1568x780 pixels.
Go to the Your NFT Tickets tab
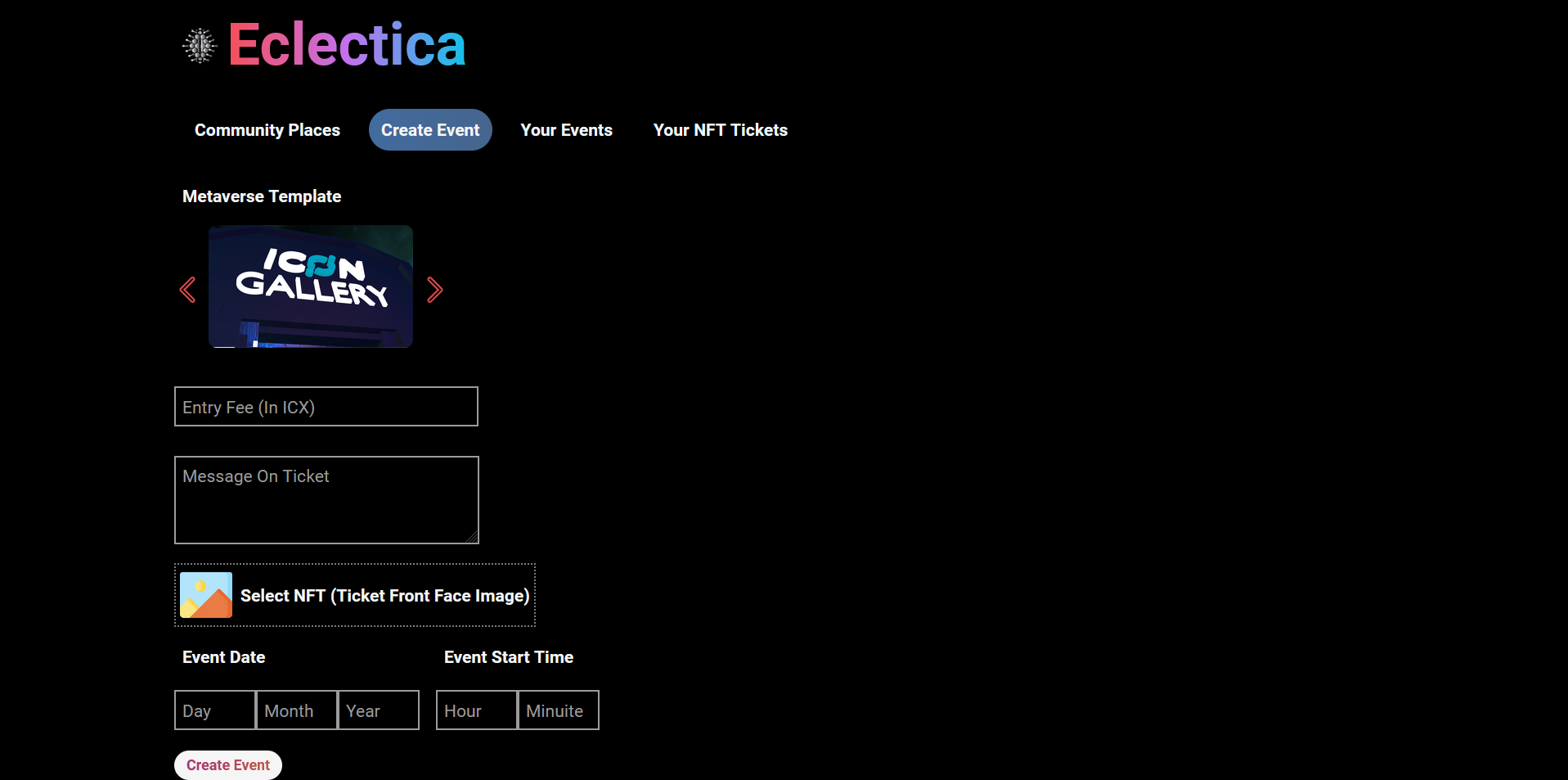pyautogui.click(x=720, y=130)
